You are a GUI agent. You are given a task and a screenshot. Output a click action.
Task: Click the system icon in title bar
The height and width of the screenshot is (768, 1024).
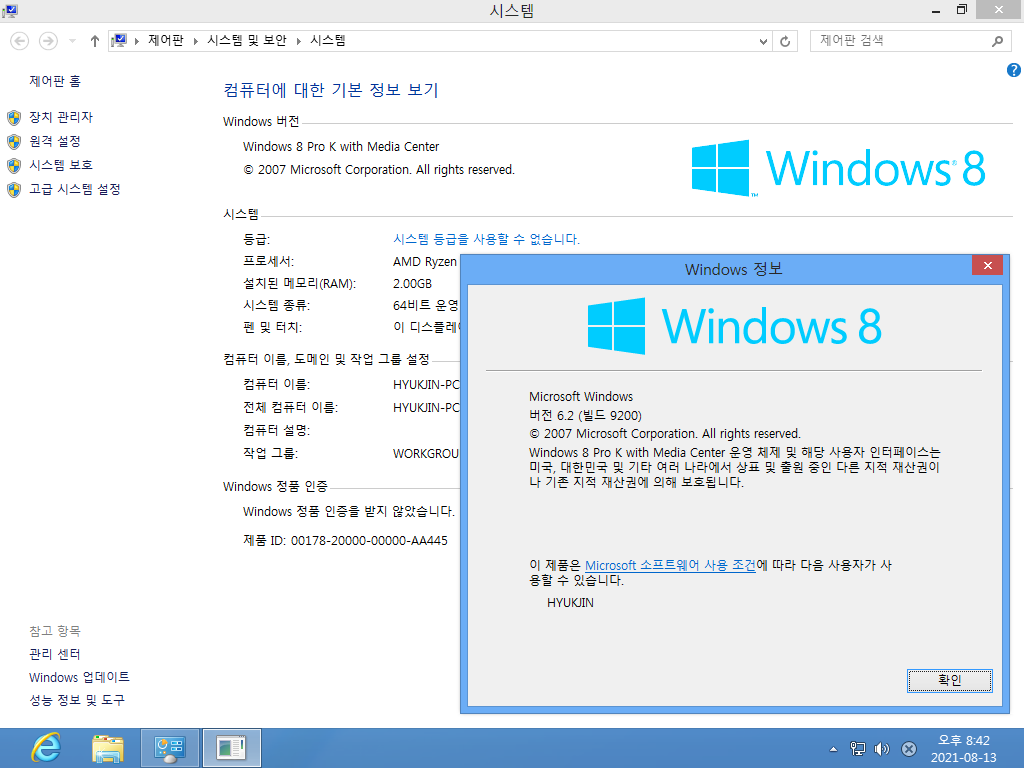tap(10, 10)
